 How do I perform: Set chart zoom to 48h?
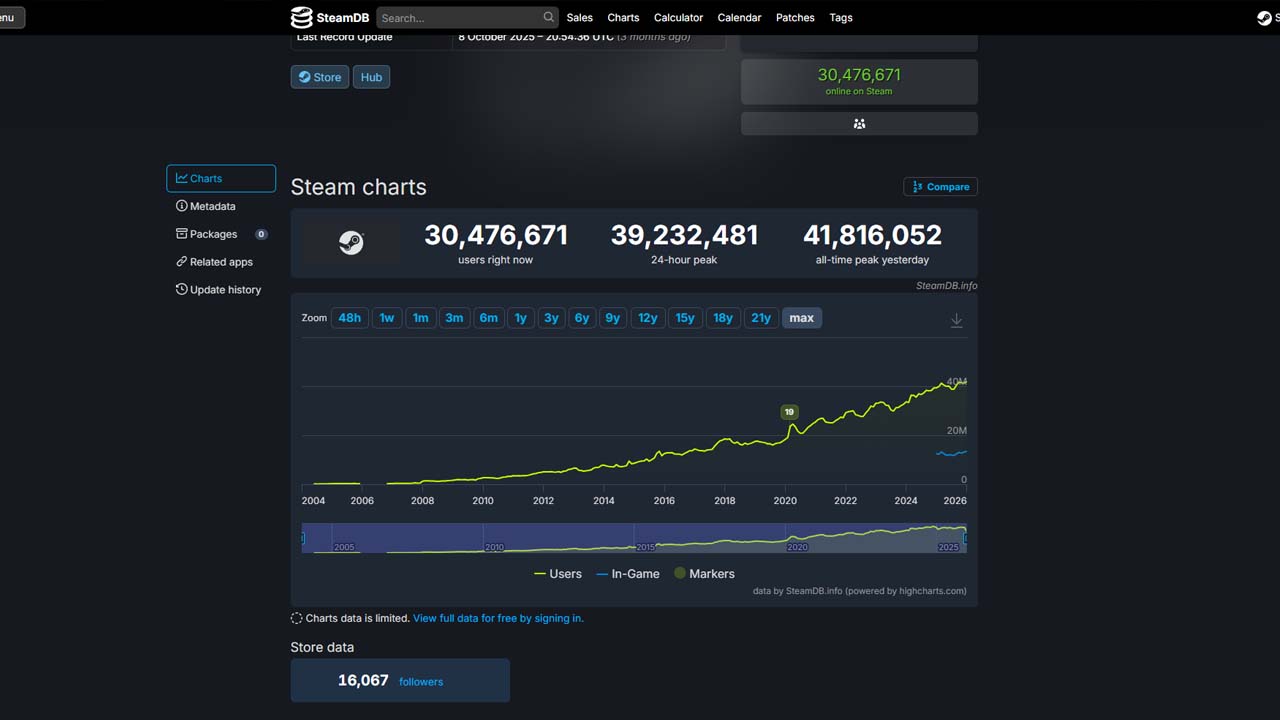pyautogui.click(x=349, y=318)
